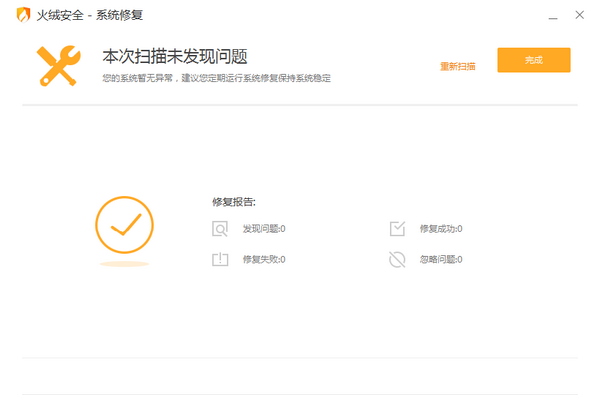600x395 pixels.
Task: Click the checkbox icon beside 修复成功
Action: (x=397, y=229)
